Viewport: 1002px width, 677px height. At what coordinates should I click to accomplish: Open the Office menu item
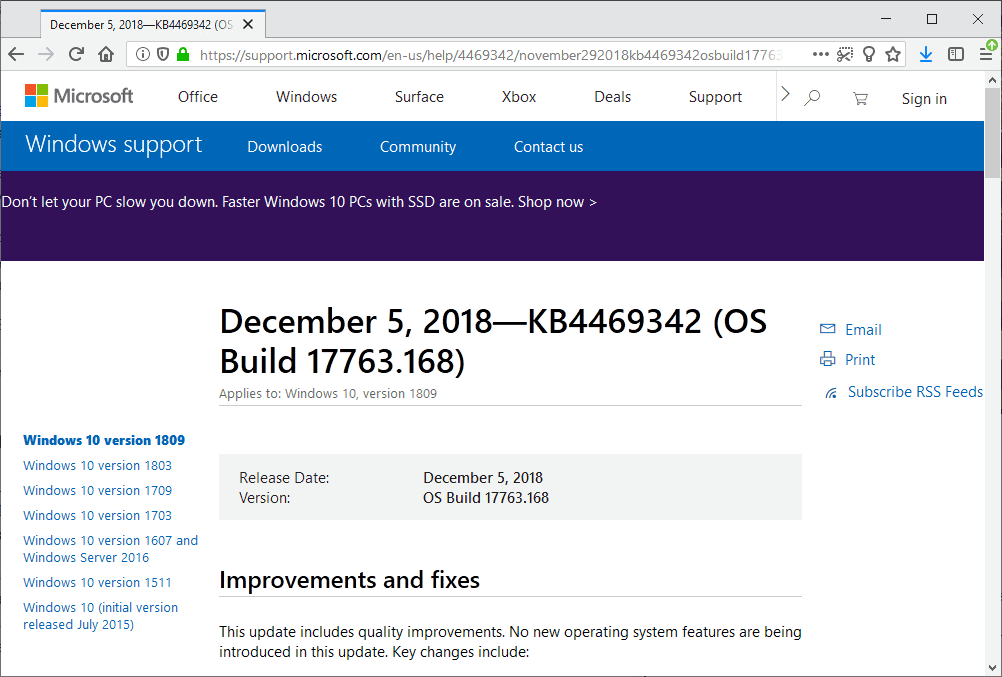[197, 97]
